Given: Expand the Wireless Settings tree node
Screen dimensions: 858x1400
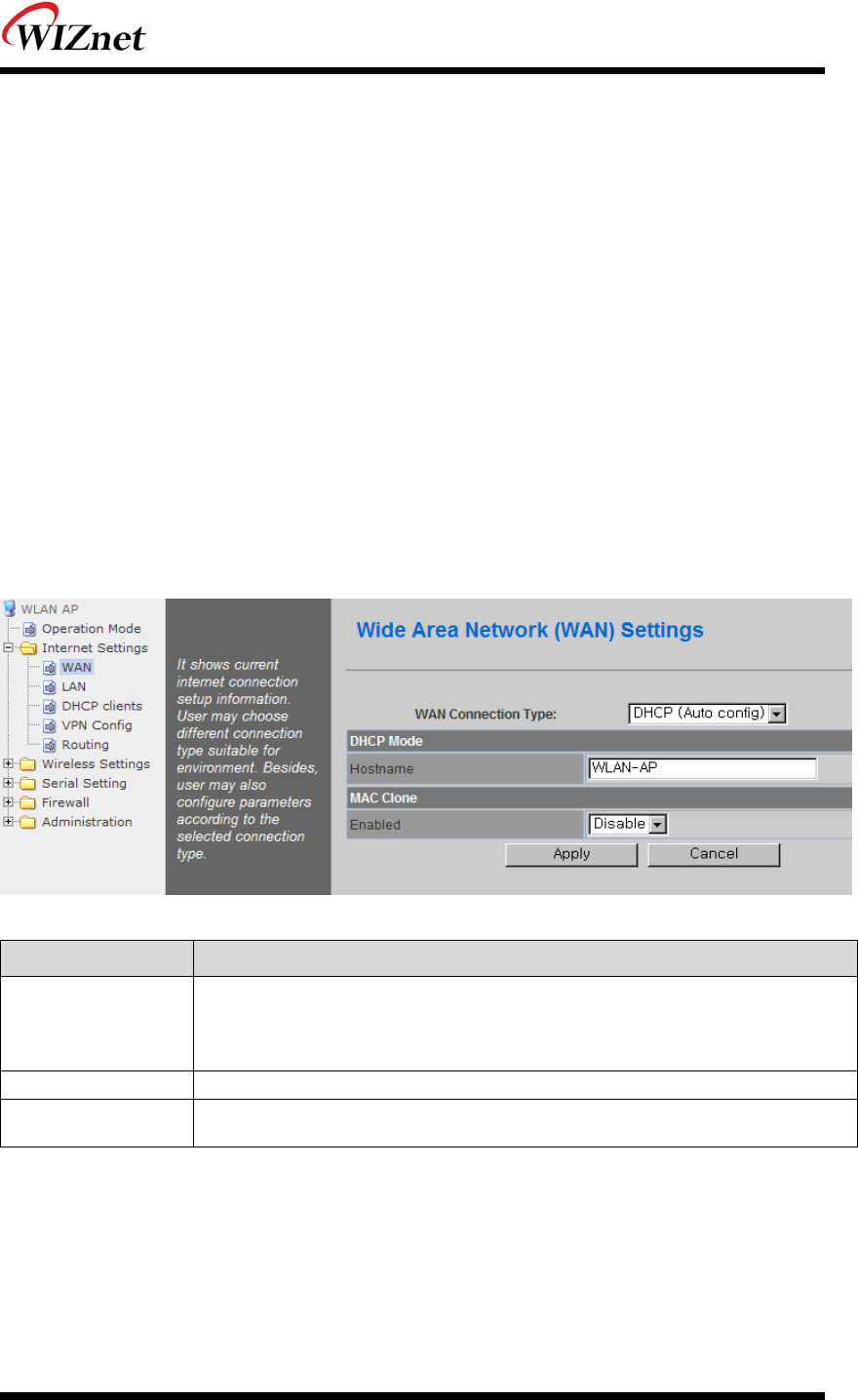Looking at the screenshot, I should click(8, 763).
